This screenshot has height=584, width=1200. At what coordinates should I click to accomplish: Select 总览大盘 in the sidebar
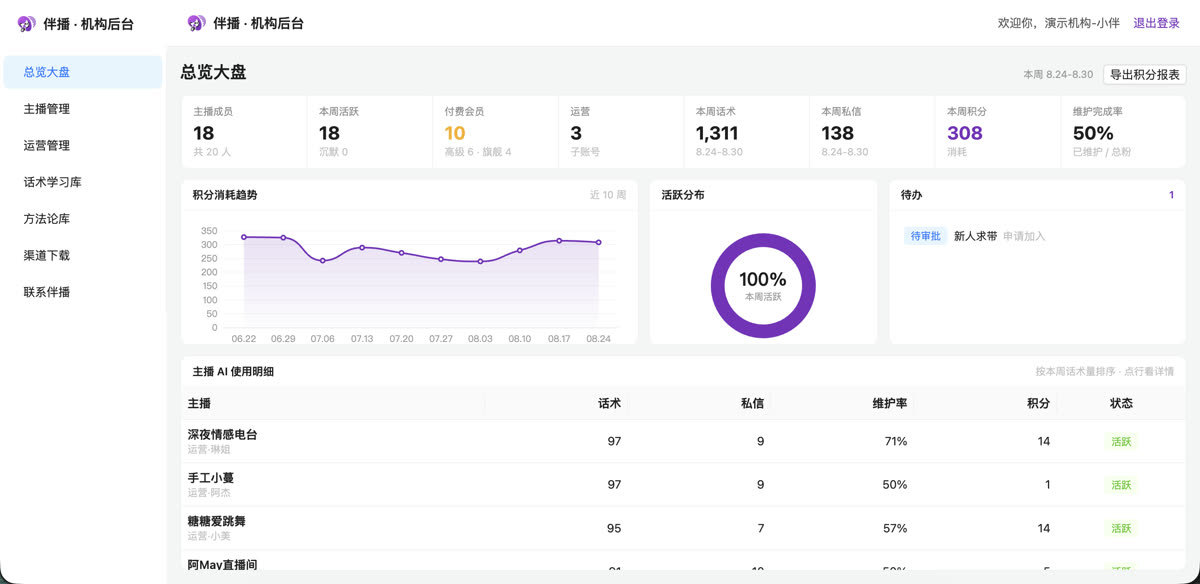(83, 72)
